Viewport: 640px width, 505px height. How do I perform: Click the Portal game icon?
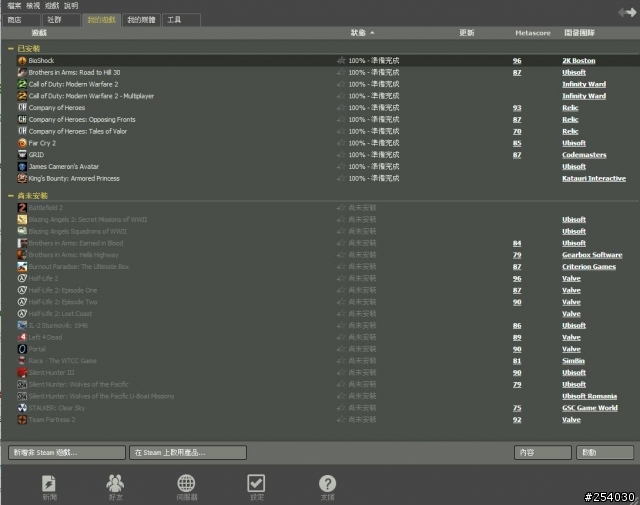(x=22, y=349)
